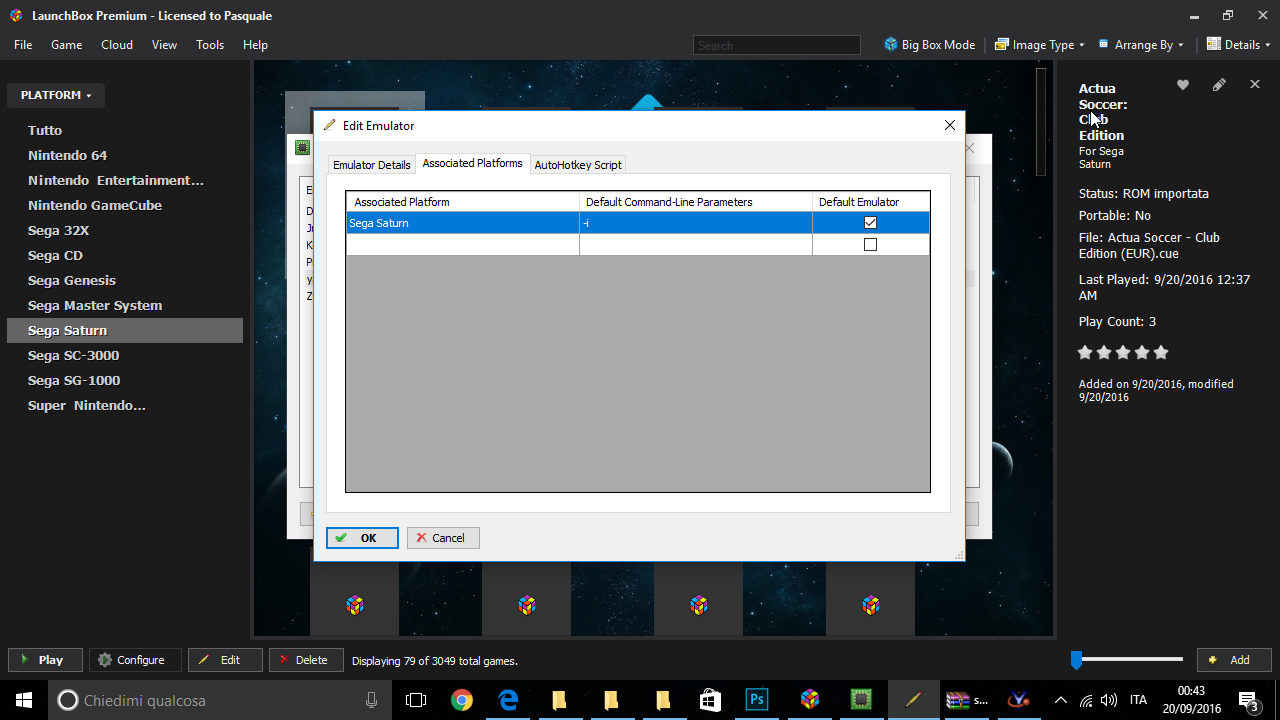The height and width of the screenshot is (720, 1280).
Task: Select Sega 32X platform
Action: coord(125,230)
